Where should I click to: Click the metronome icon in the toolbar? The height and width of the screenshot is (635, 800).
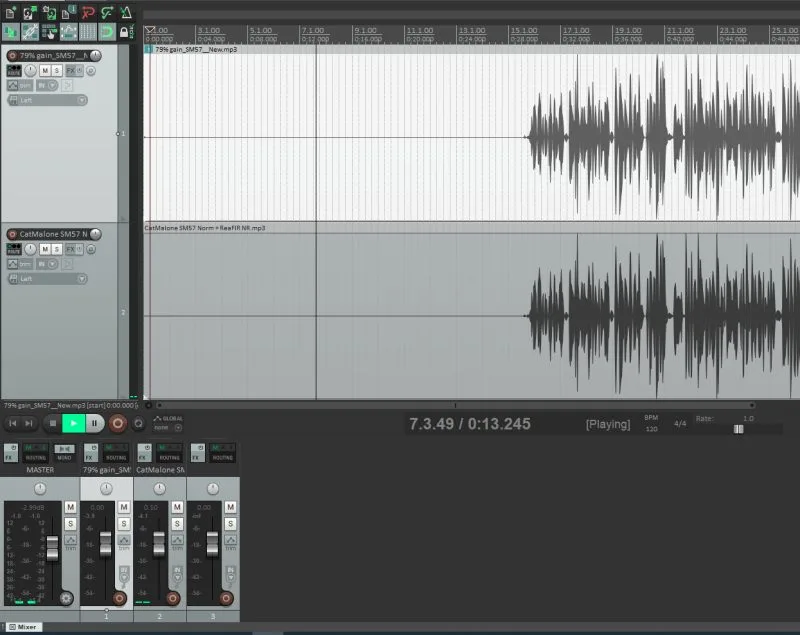click(125, 13)
